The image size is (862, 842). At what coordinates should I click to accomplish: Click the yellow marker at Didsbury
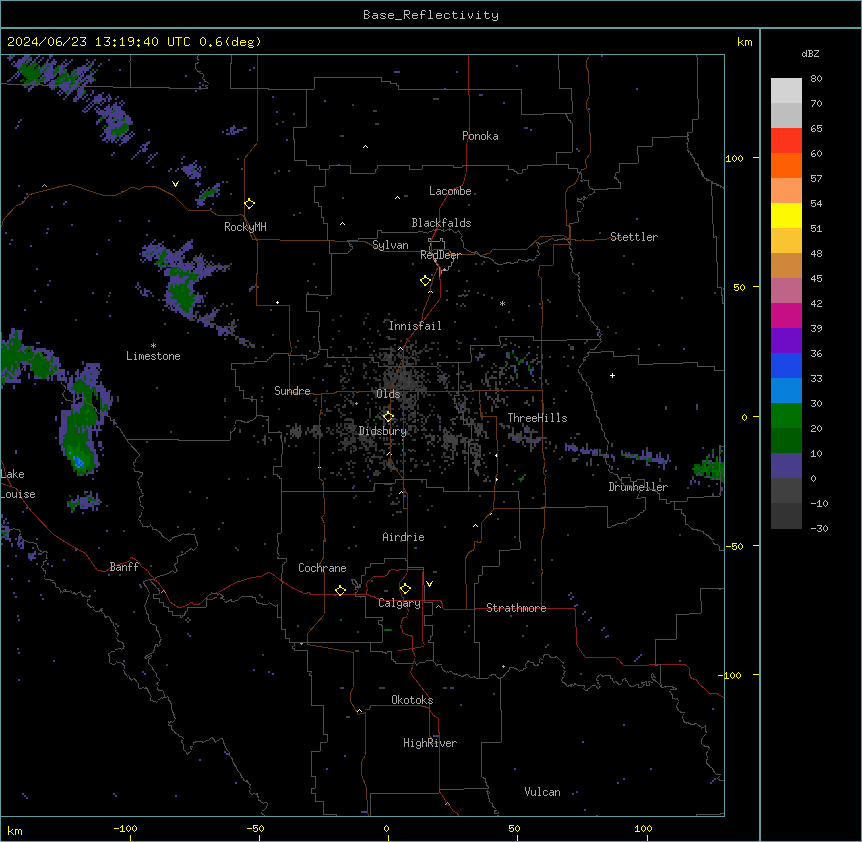click(x=389, y=417)
